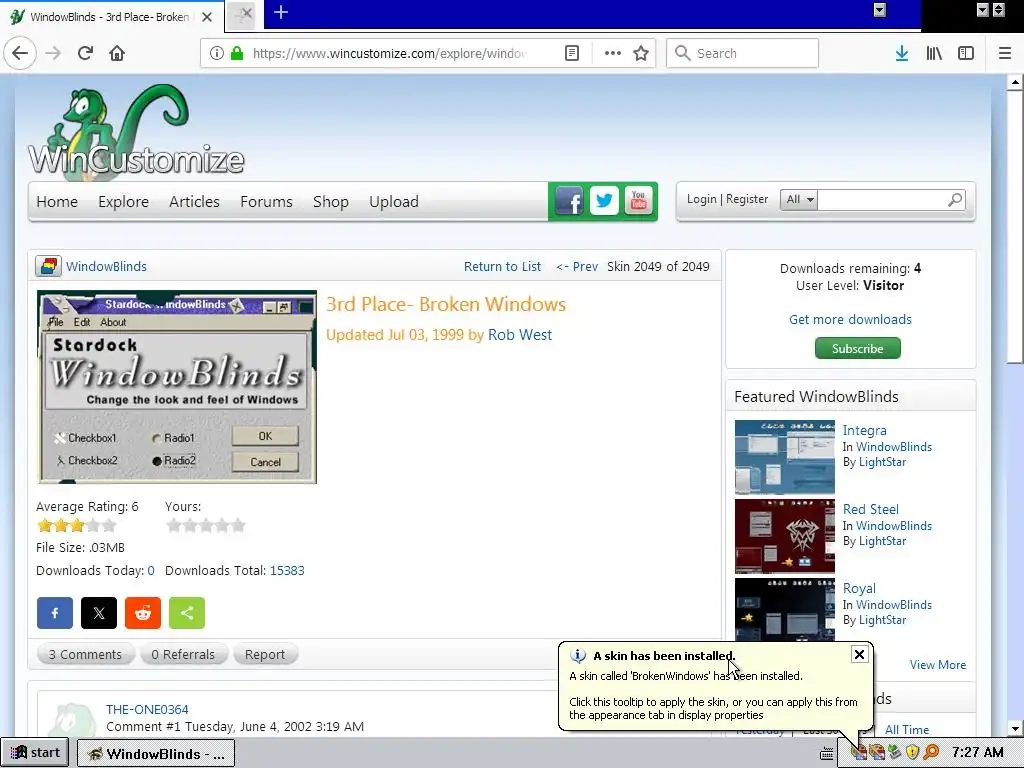Click the WindowBlinds breadcrumb link

click(x=106, y=266)
